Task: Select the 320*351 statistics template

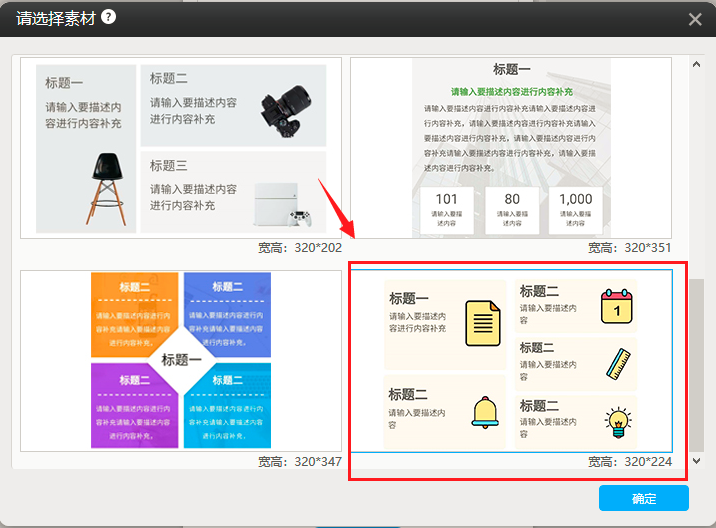Action: (510, 148)
